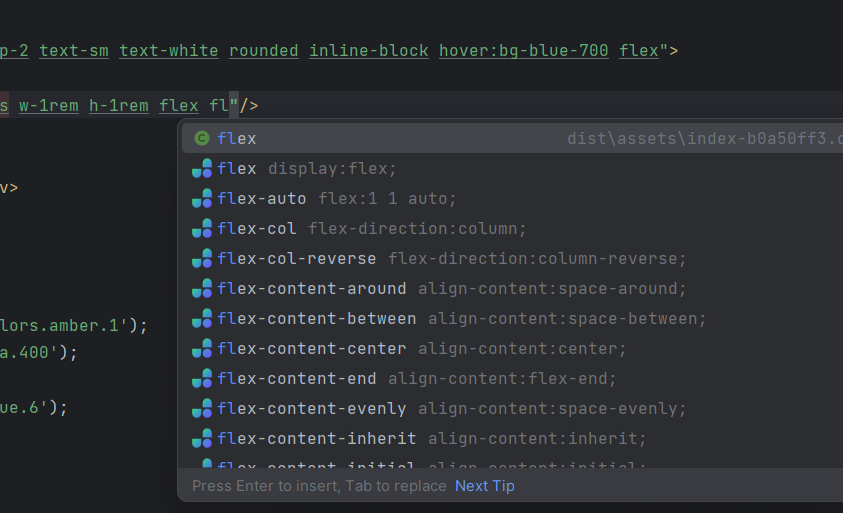Click the lors.amber.1' code fragment
The image size is (843, 513).
point(63,325)
